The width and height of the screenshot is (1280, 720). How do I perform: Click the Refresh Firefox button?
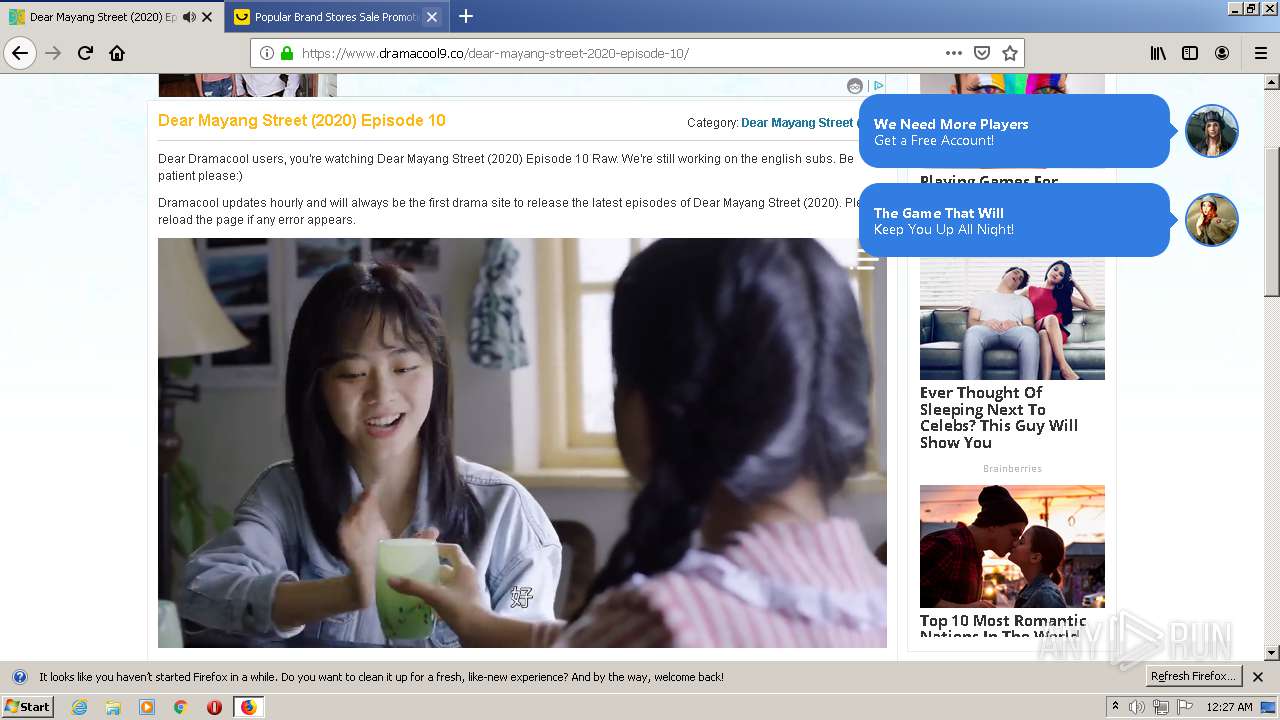pyautogui.click(x=1194, y=677)
